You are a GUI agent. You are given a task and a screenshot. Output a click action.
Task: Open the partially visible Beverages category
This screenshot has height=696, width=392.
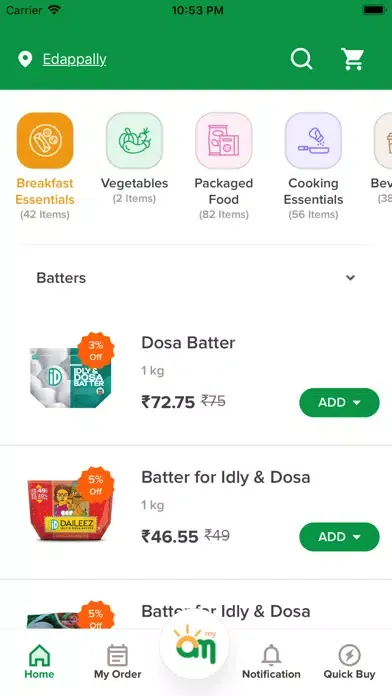pos(383,140)
